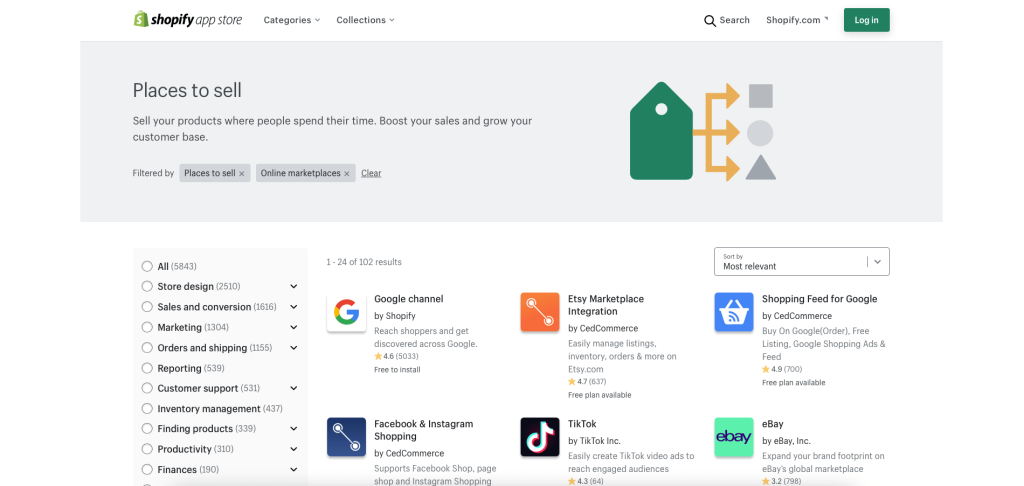This screenshot has width=1024, height=486.
Task: Open the TikTok app icon
Action: (x=540, y=437)
